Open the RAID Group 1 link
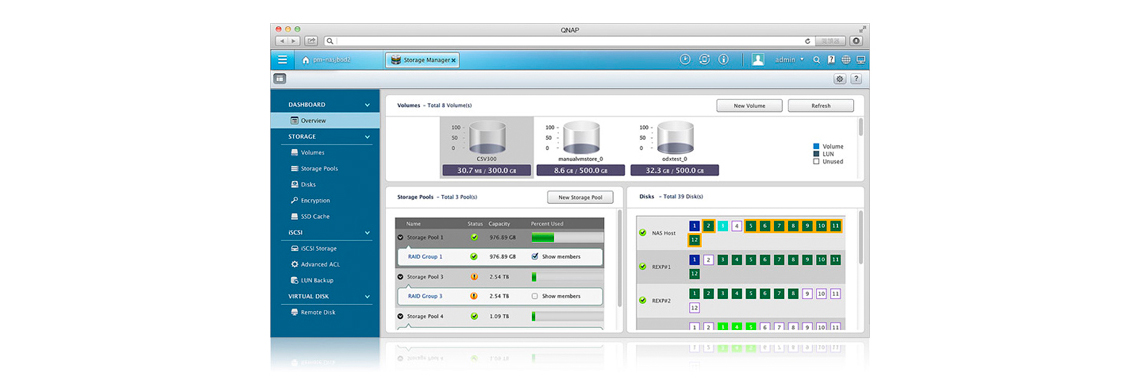The image size is (1140, 380). [425, 256]
